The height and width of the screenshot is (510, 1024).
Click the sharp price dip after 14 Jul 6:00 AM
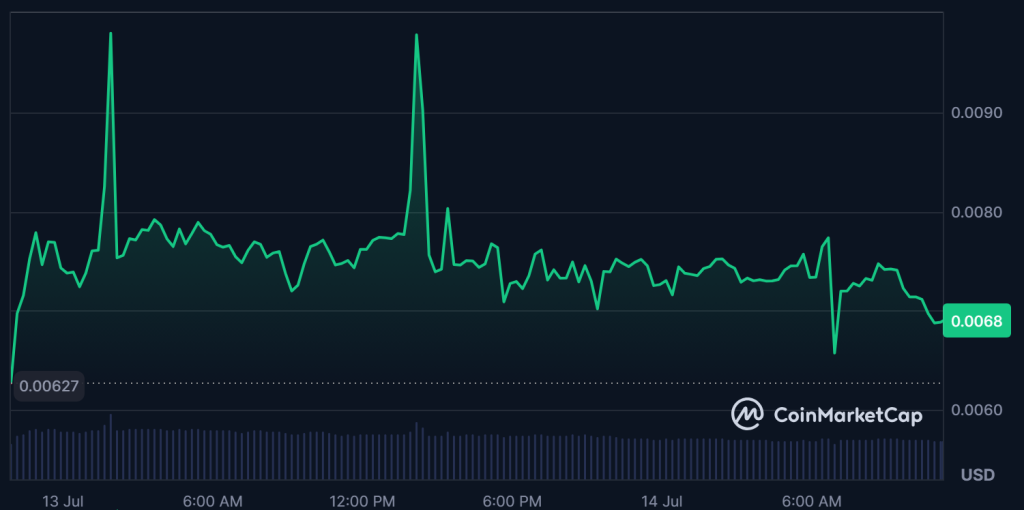(834, 352)
